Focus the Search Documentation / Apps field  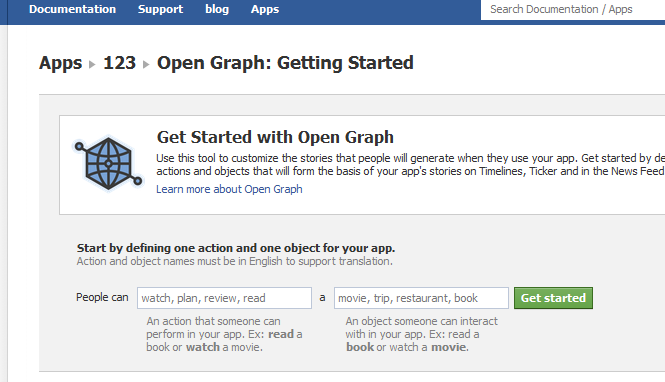coord(573,9)
